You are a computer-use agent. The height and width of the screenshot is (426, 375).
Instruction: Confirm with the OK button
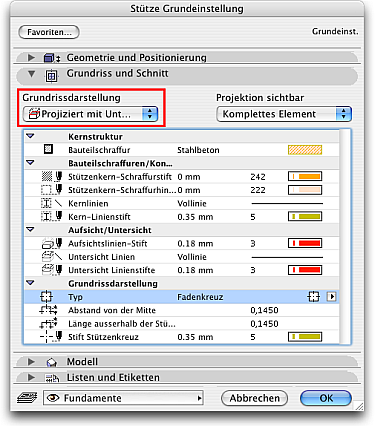tap(326, 398)
